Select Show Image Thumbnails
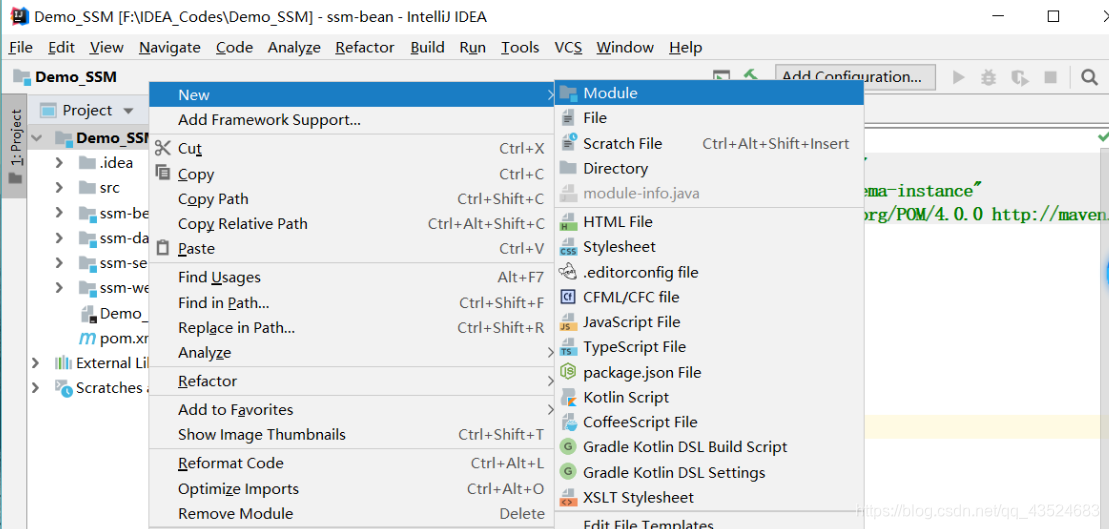1109x529 pixels. [352, 434]
